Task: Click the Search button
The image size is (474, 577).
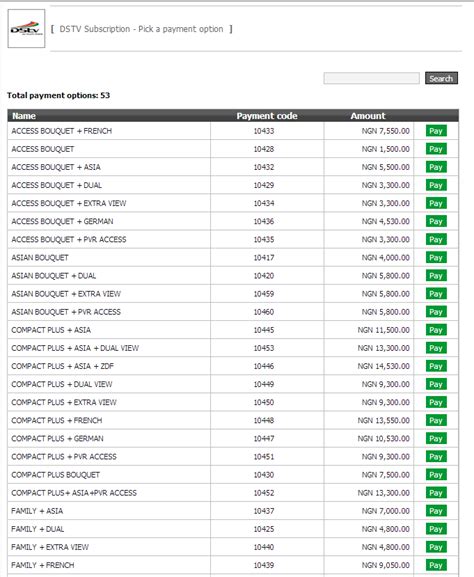Action: point(441,78)
